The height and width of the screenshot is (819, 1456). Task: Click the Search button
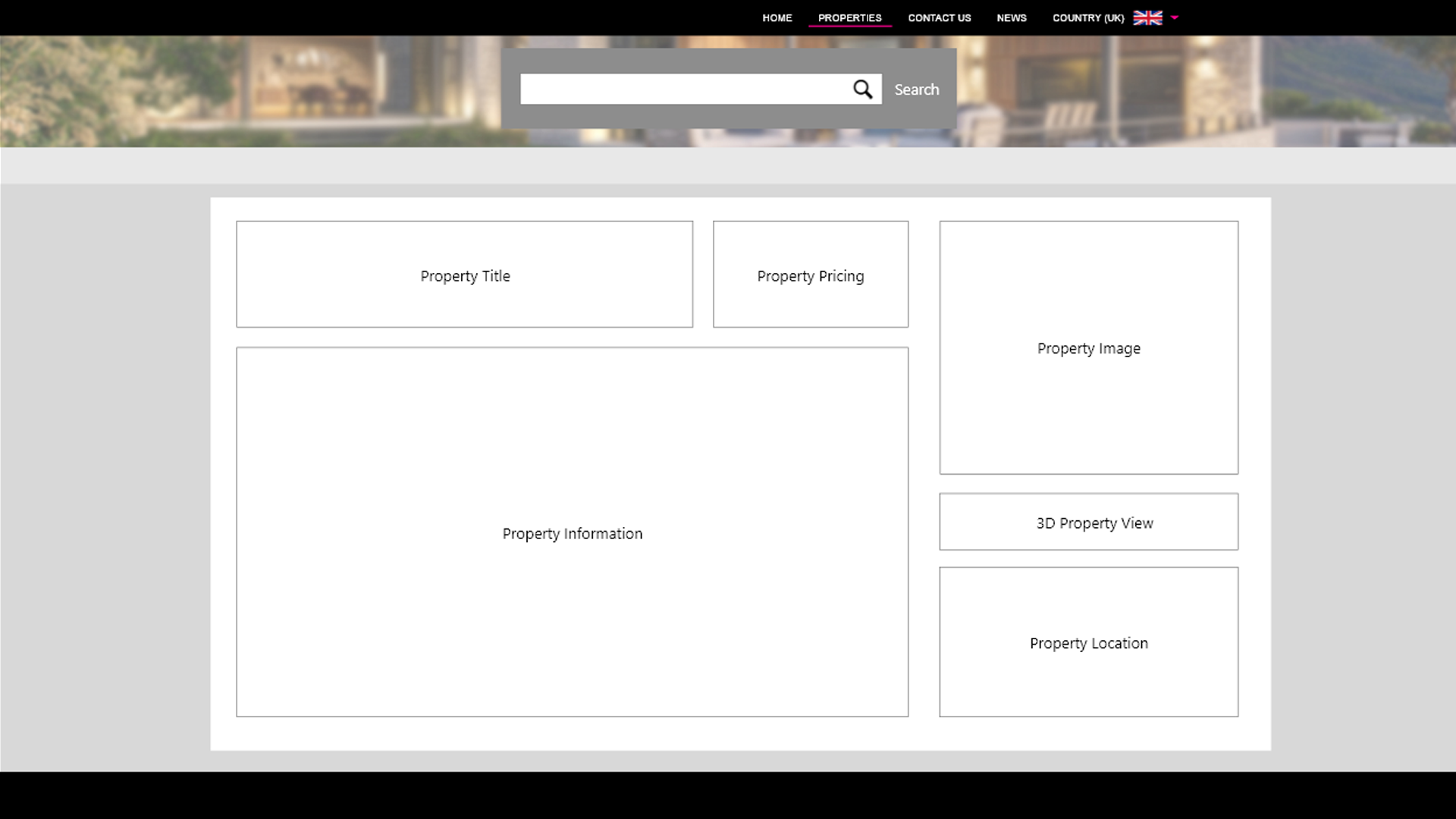click(x=917, y=89)
